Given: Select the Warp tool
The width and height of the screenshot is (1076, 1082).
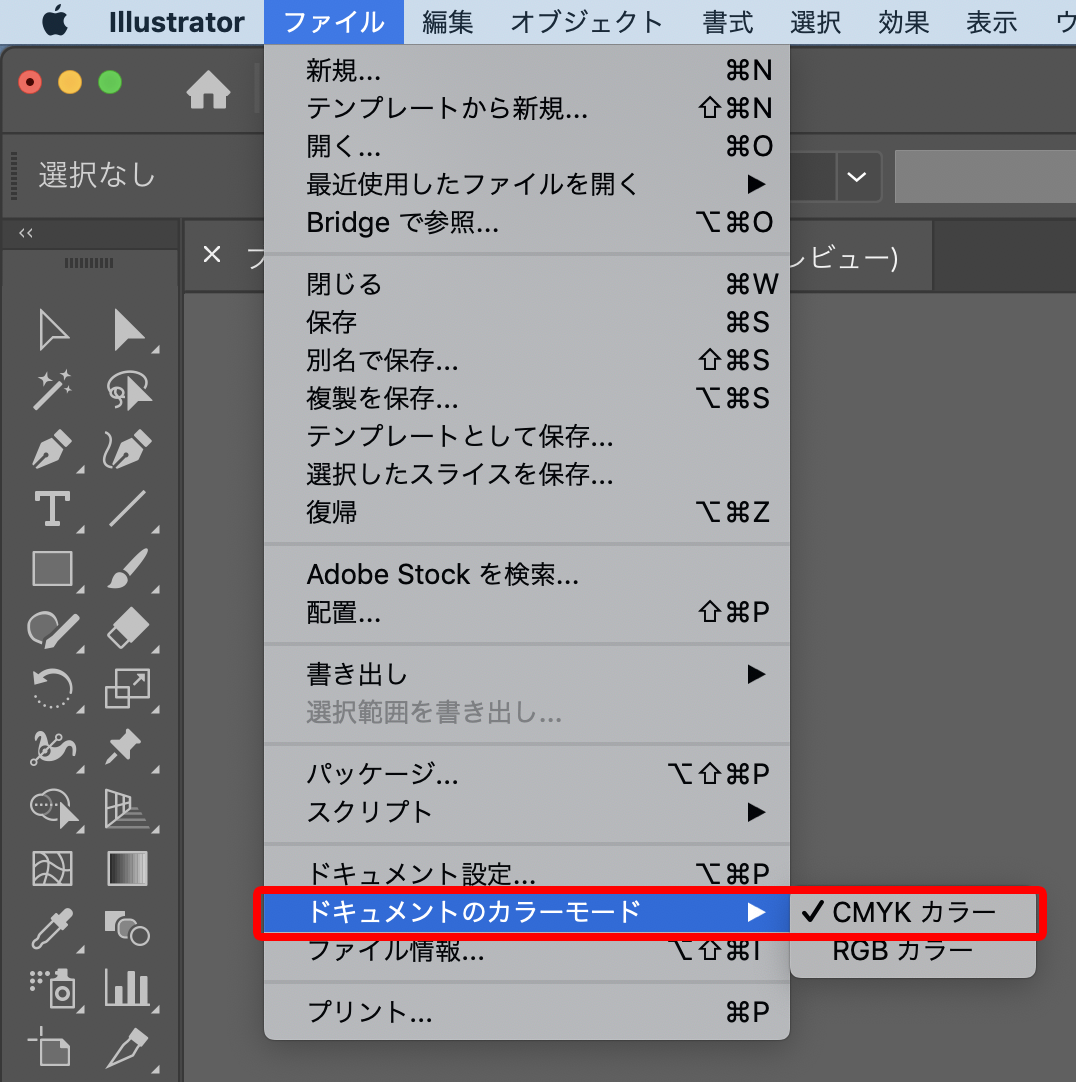Looking at the screenshot, I should coord(52,748).
